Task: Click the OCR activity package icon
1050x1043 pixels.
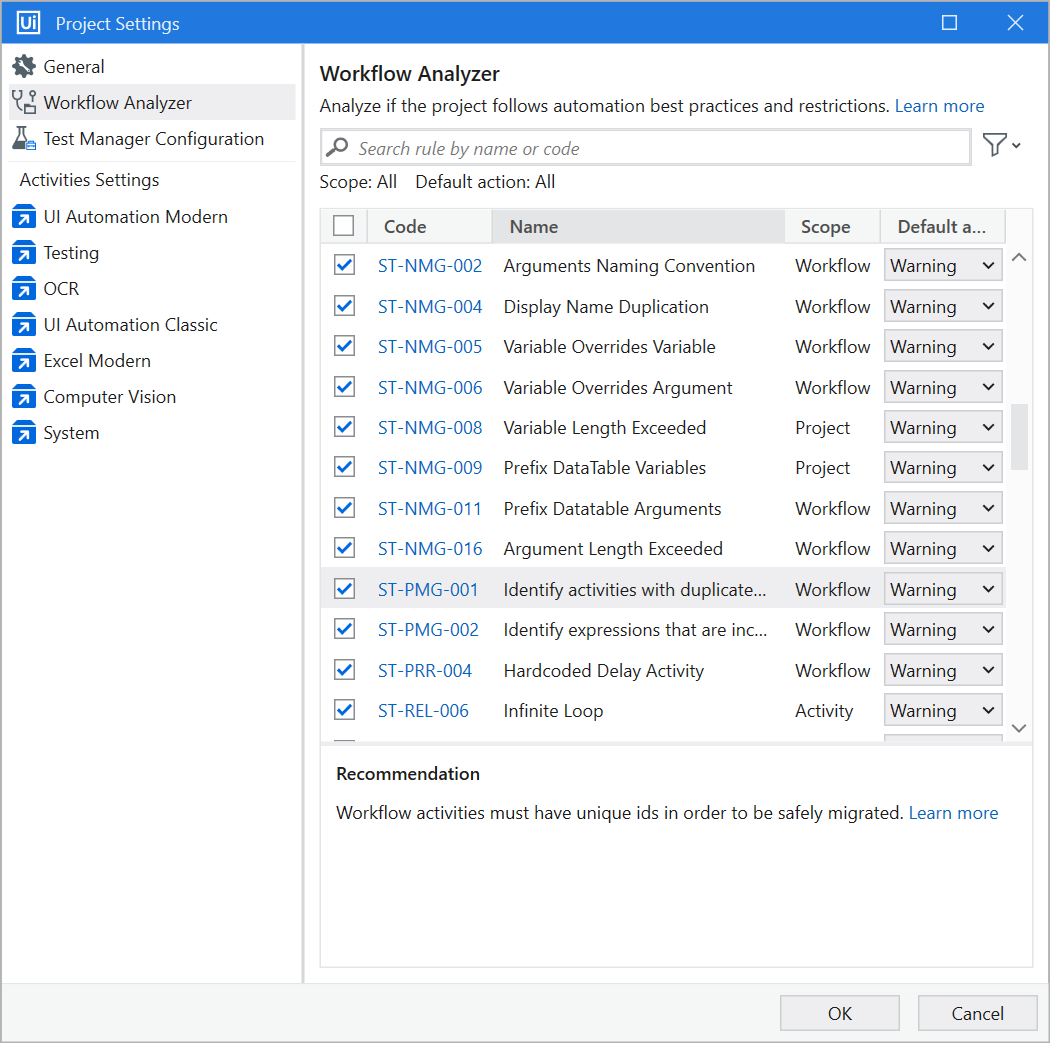Action: 24,289
